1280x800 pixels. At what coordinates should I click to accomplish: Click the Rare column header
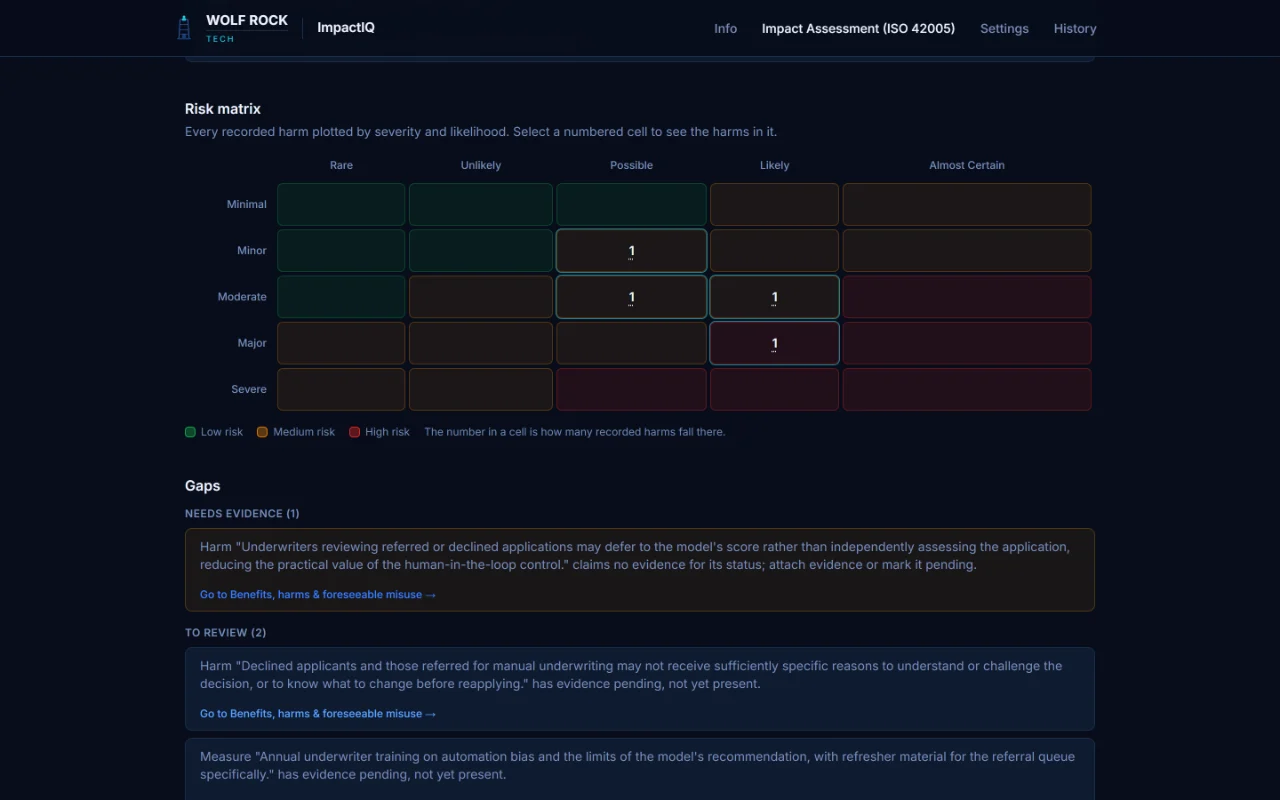(x=341, y=165)
